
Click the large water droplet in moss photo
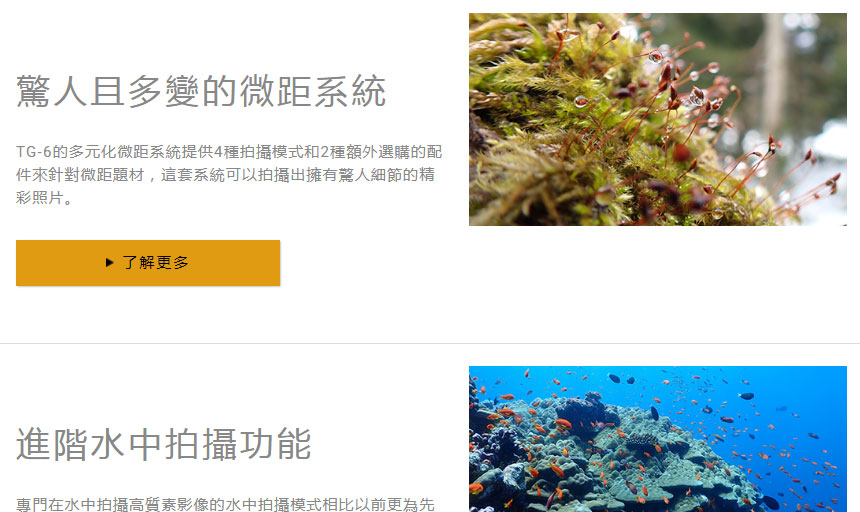click(x=655, y=56)
